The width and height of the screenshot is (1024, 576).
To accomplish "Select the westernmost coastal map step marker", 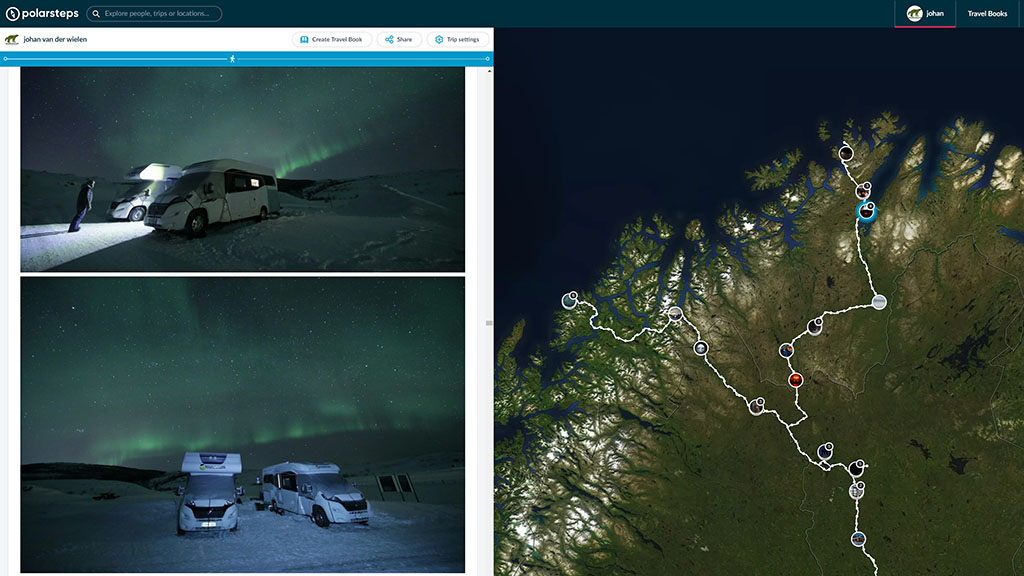I will (x=569, y=300).
